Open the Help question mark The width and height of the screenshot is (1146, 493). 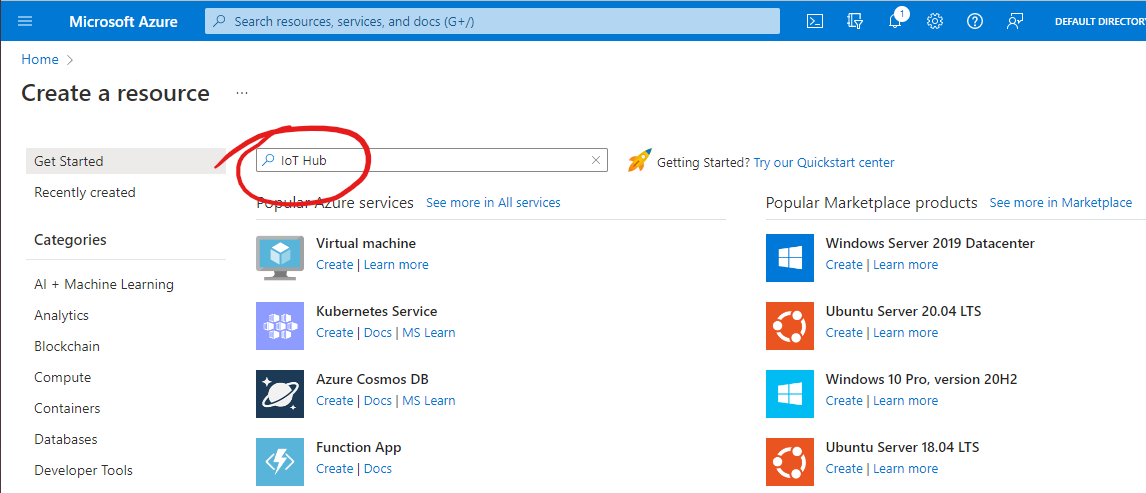(x=974, y=21)
